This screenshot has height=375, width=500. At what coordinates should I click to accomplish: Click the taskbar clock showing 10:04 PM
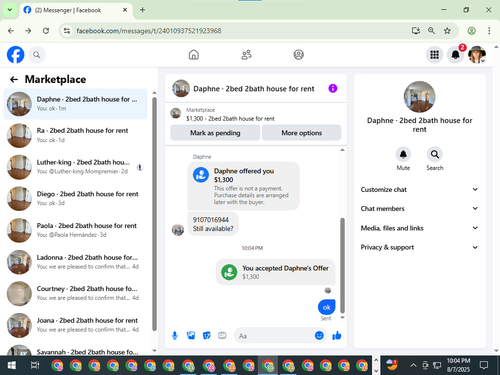(458, 365)
